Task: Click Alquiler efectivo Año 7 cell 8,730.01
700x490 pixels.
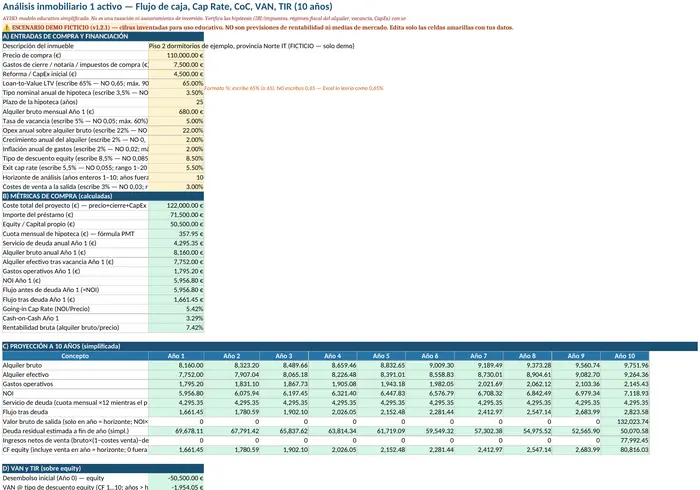Action: tap(479, 375)
